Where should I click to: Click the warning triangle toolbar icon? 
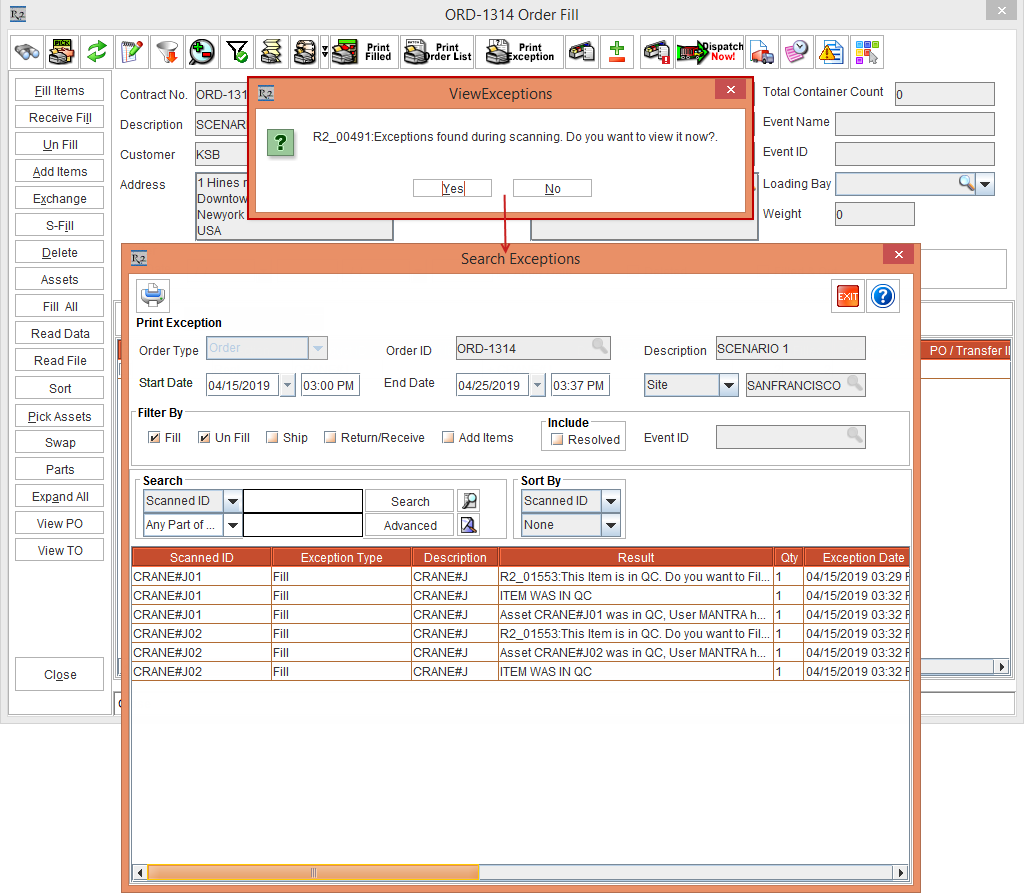(830, 51)
